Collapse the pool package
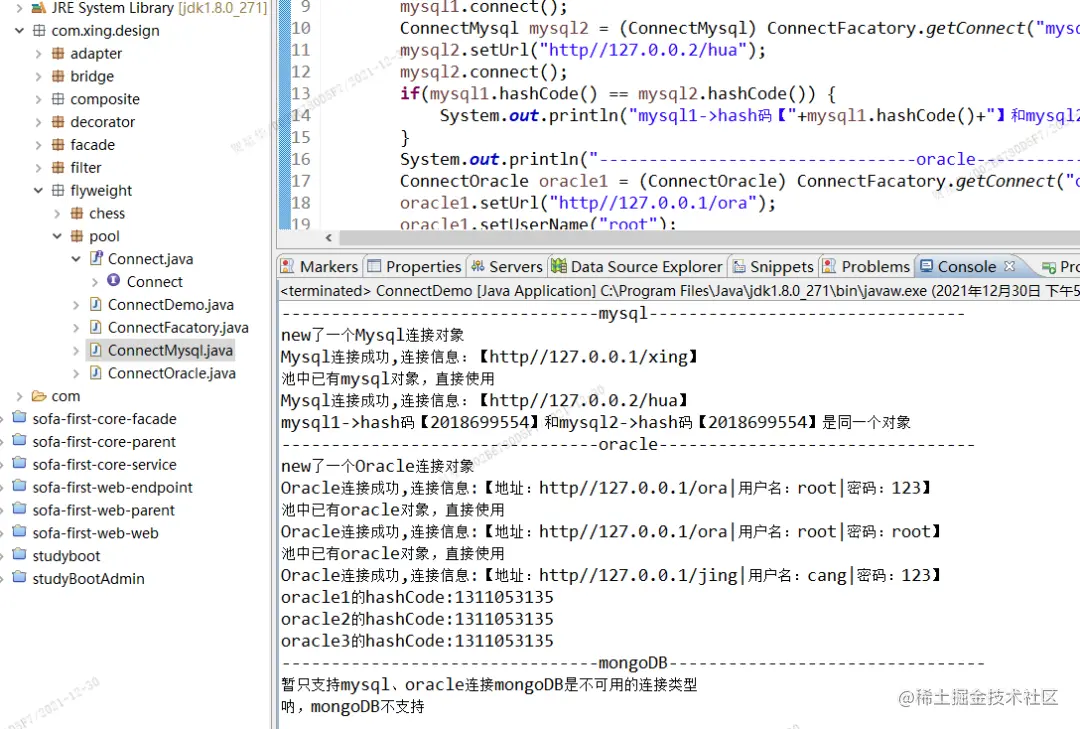Viewport: 1080px width, 729px height. (57, 236)
